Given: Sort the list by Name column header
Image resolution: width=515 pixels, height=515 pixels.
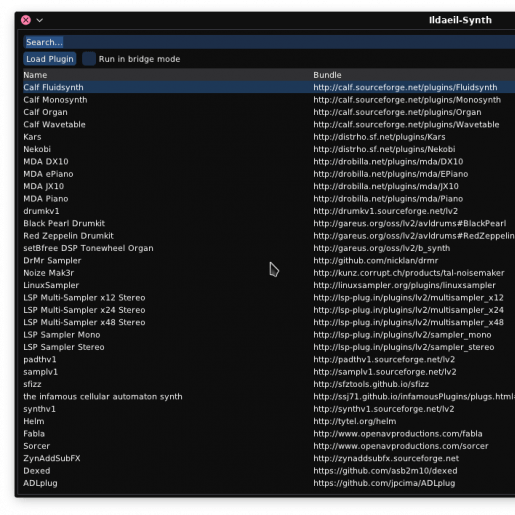Looking at the screenshot, I should coord(35,75).
